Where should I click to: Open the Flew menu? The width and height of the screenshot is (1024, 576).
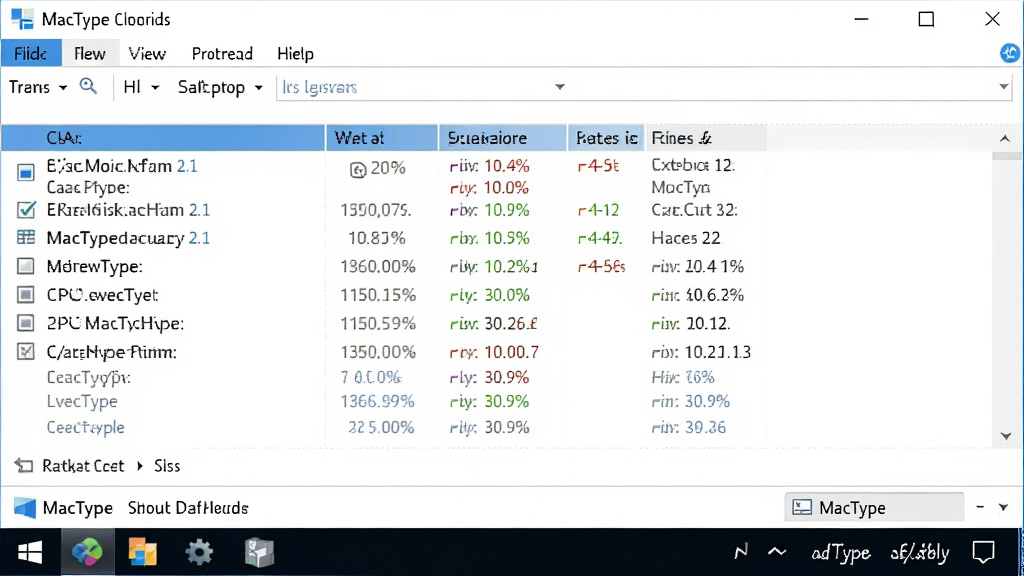tap(89, 54)
